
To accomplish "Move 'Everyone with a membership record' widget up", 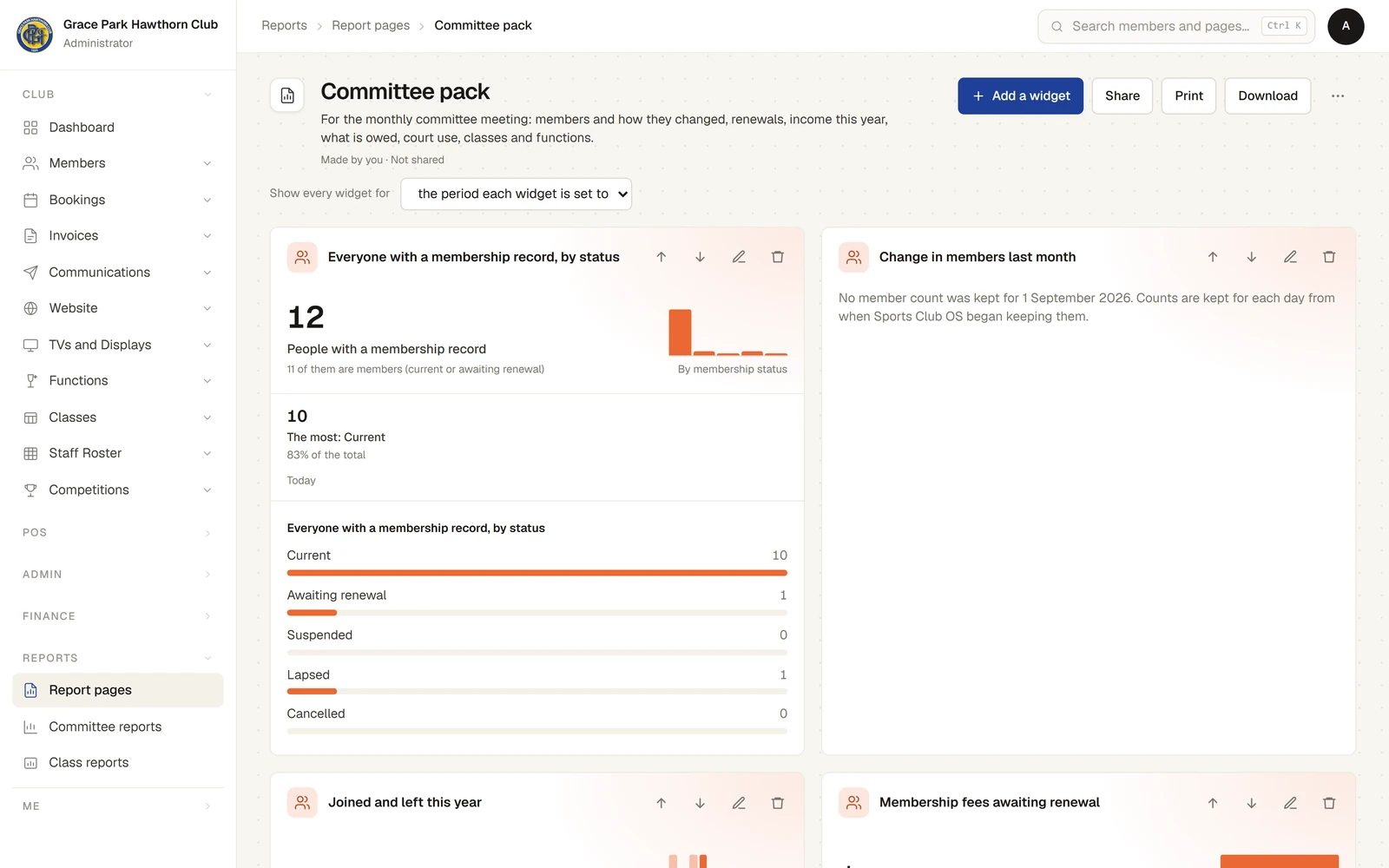I will point(662,257).
